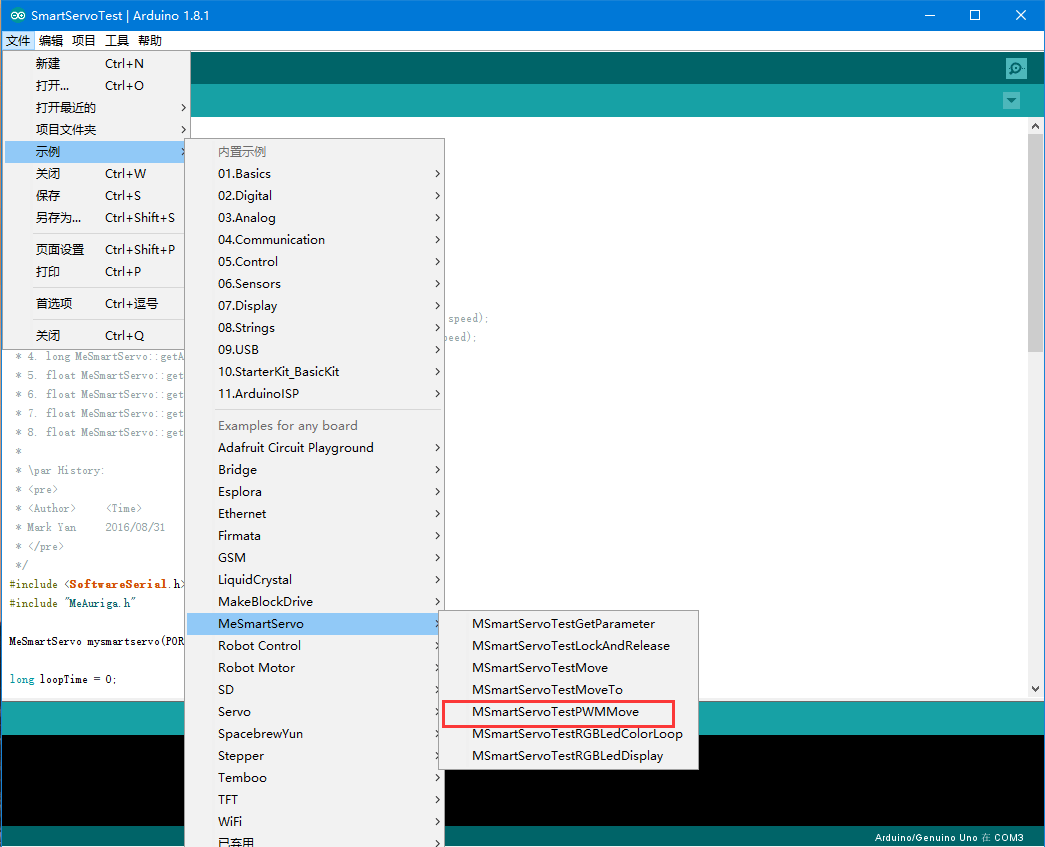The height and width of the screenshot is (847, 1045).
Task: Expand 05.Control examples submenu
Action: coord(315,261)
